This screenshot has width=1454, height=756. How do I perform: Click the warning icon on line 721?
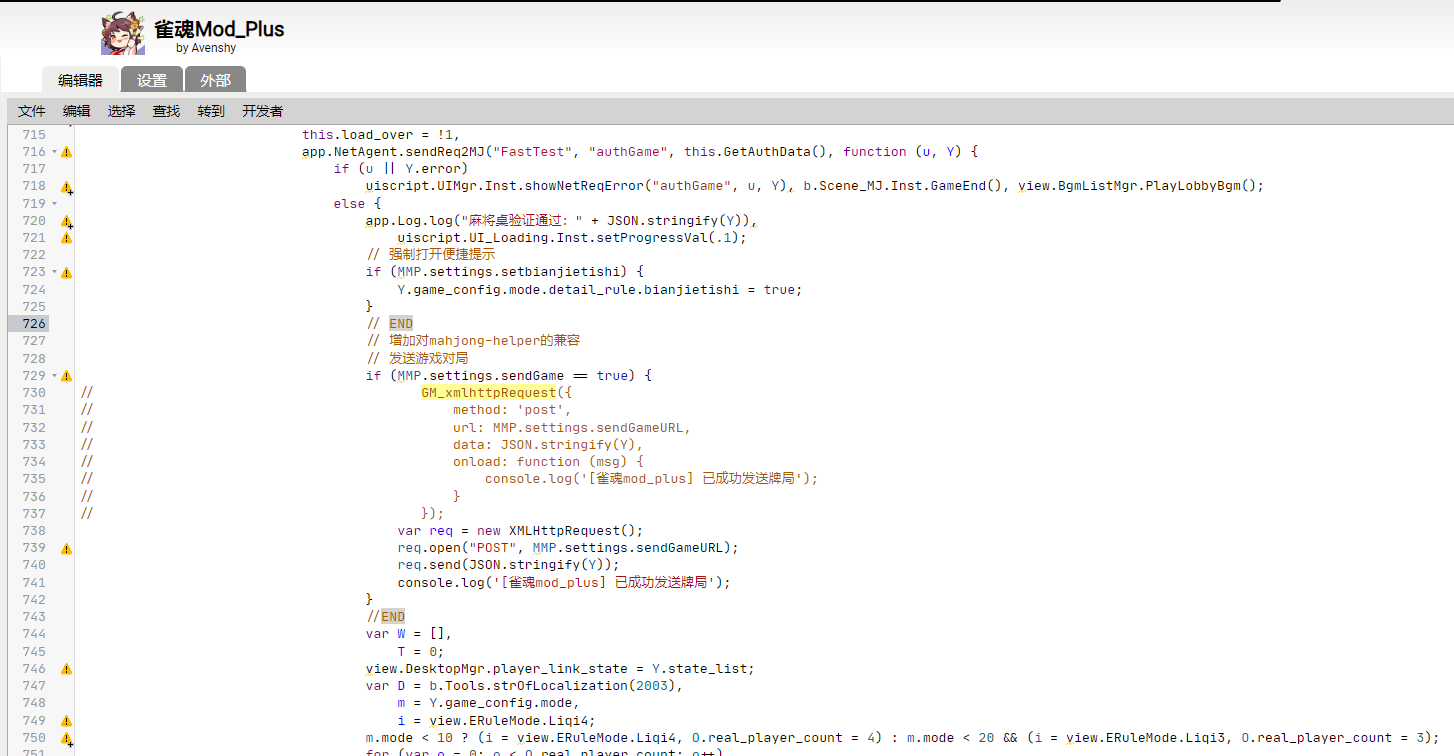[x=66, y=238]
